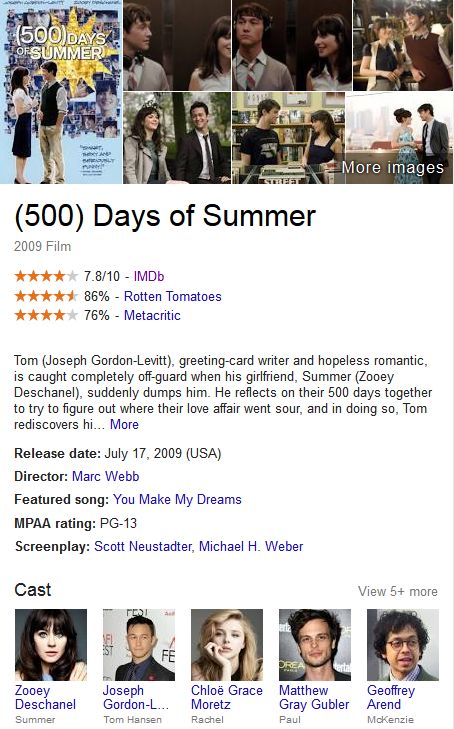Open the Metacritic link
The height and width of the screenshot is (729, 454).
pos(152,315)
